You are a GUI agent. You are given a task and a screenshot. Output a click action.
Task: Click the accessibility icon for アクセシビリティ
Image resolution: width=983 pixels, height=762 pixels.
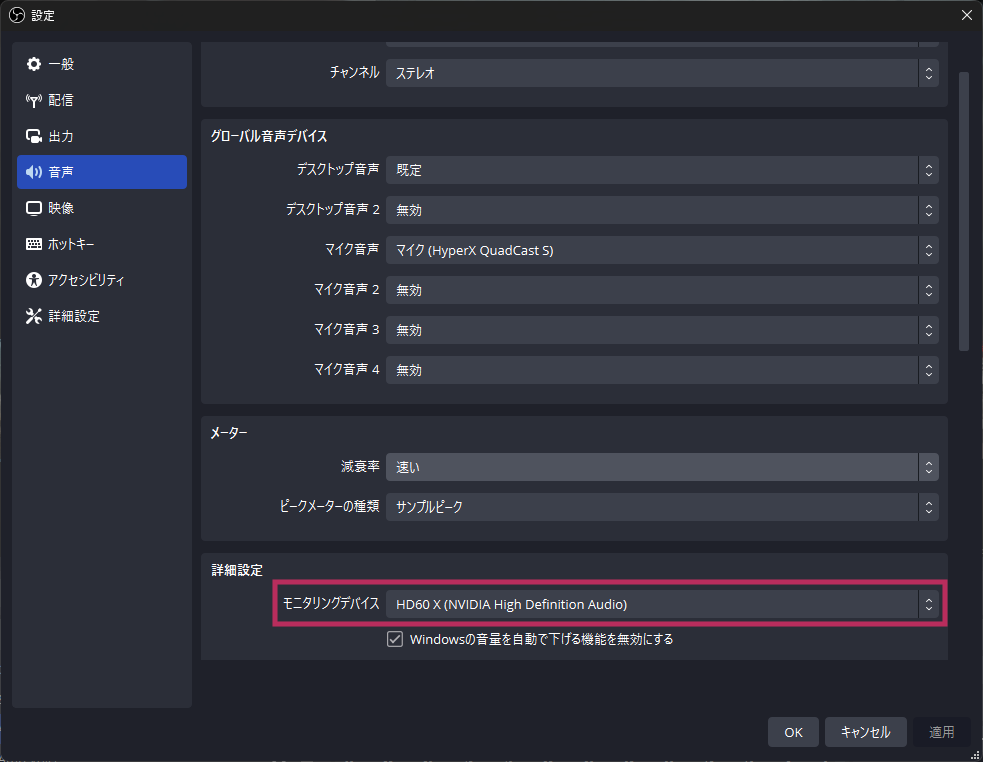coord(34,280)
